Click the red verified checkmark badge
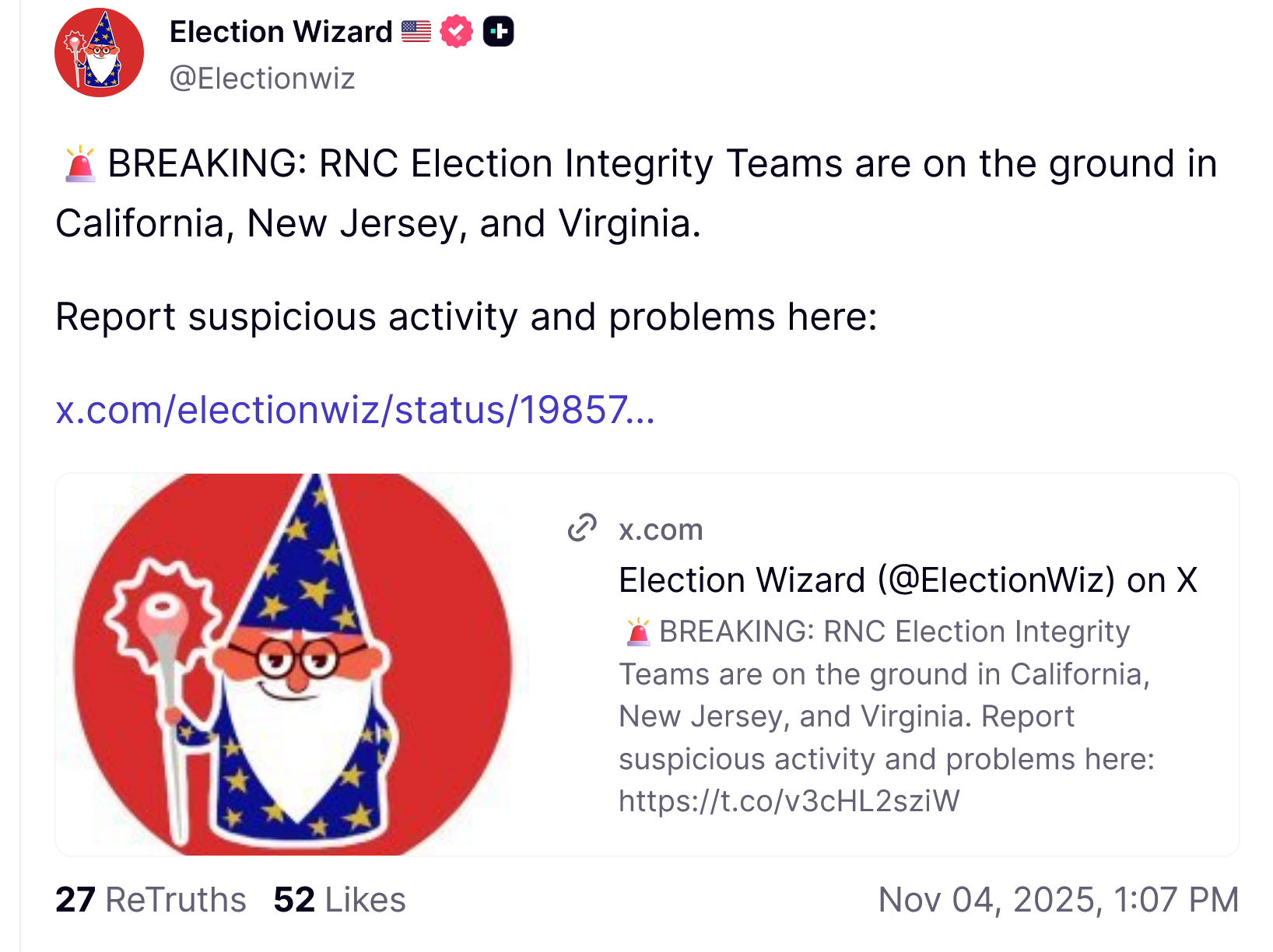Image resolution: width=1273 pixels, height=952 pixels. point(456,32)
